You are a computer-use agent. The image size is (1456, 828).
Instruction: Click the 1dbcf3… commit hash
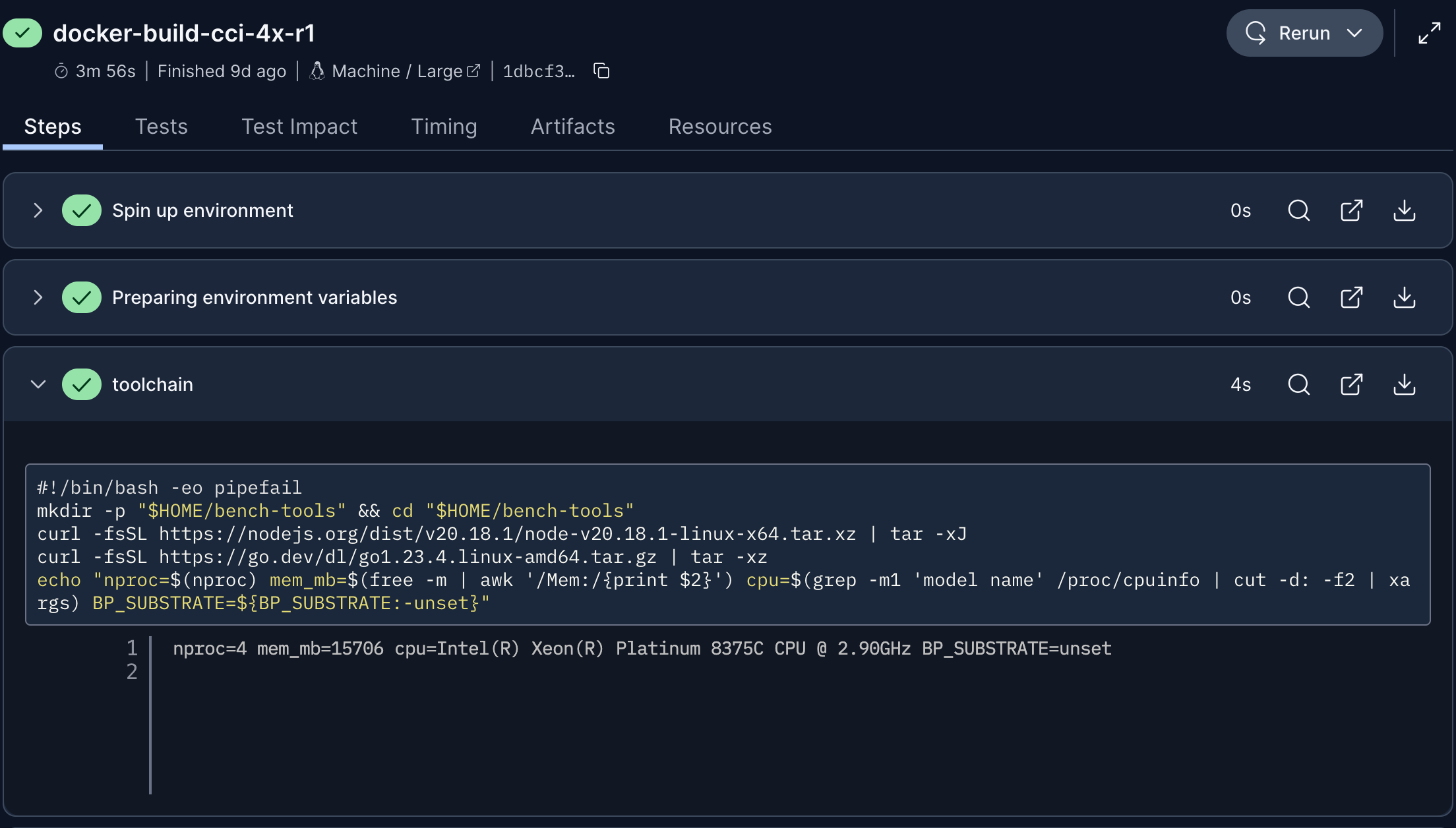click(540, 71)
